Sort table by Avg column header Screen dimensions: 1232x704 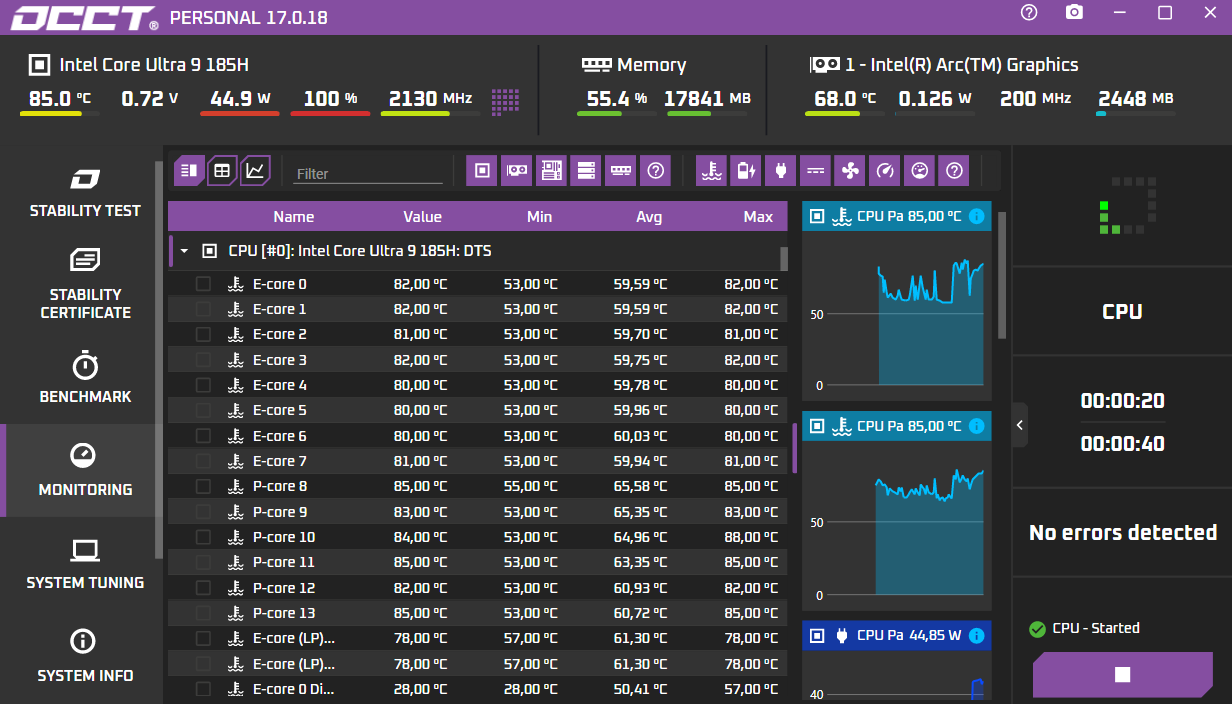[x=649, y=216]
